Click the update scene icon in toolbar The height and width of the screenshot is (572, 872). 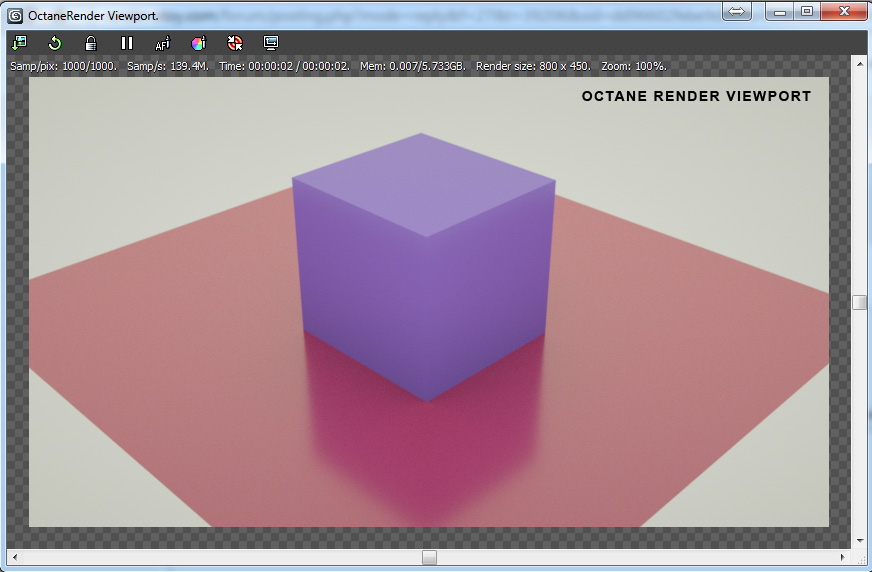[x=19, y=43]
